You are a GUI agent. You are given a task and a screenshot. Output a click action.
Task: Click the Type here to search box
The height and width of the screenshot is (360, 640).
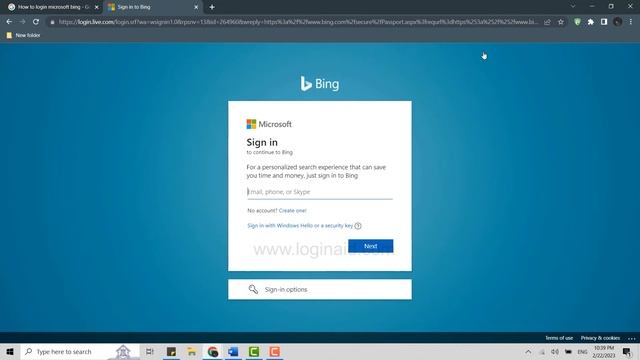80,352
